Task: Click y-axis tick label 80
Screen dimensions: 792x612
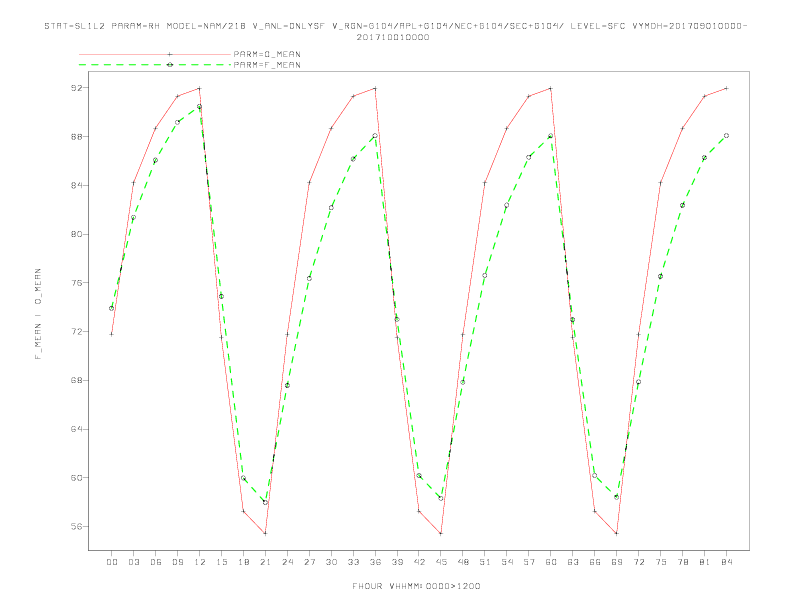Action: point(76,234)
